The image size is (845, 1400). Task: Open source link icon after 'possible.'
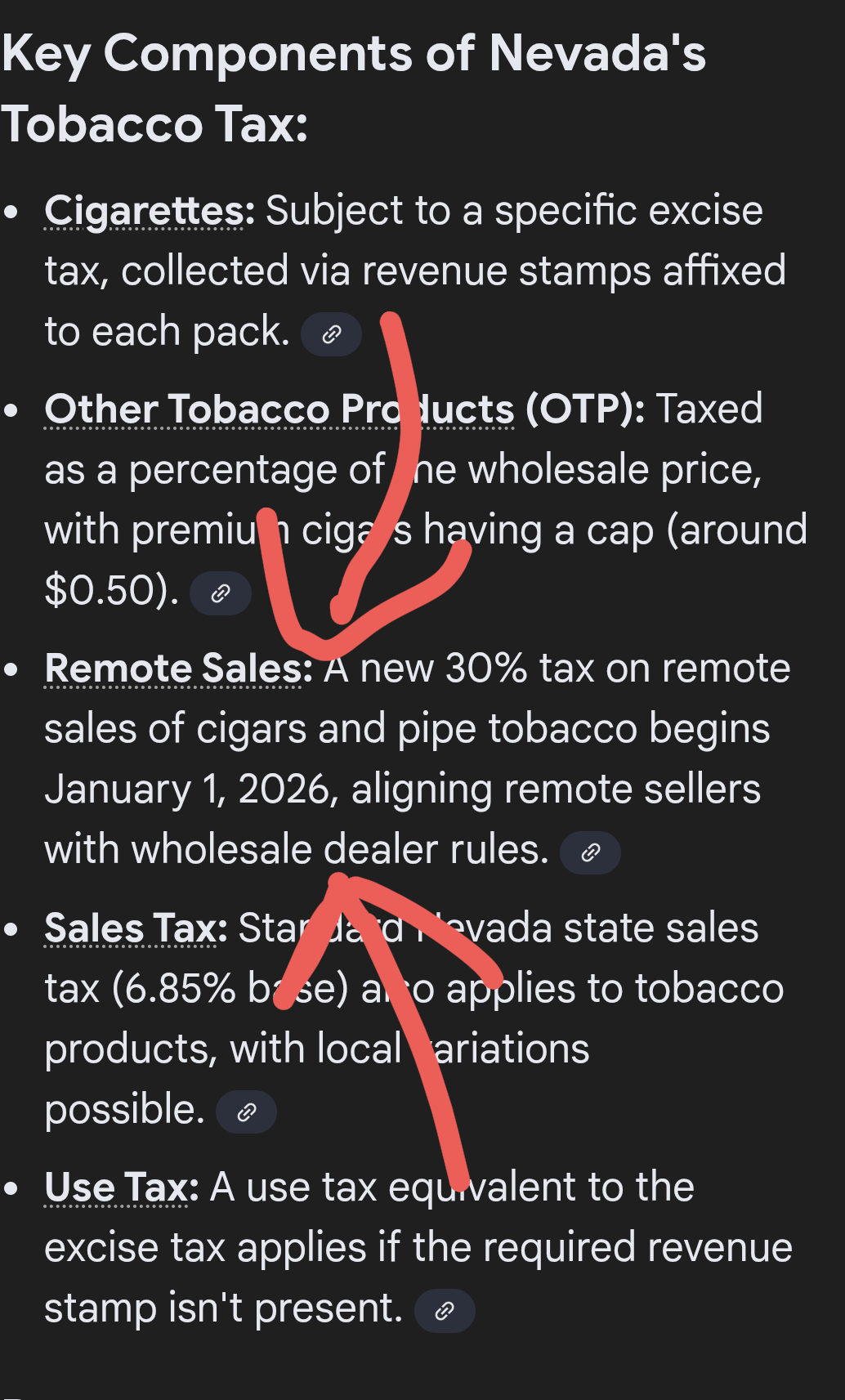(246, 1112)
